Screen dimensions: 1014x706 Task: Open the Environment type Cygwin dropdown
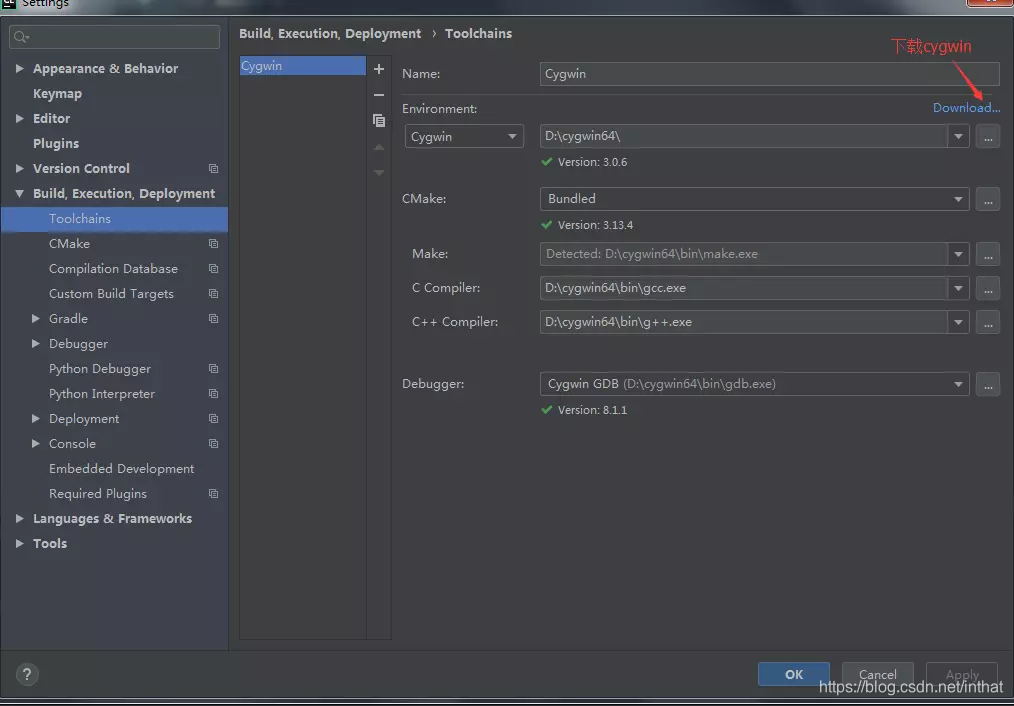coord(464,136)
